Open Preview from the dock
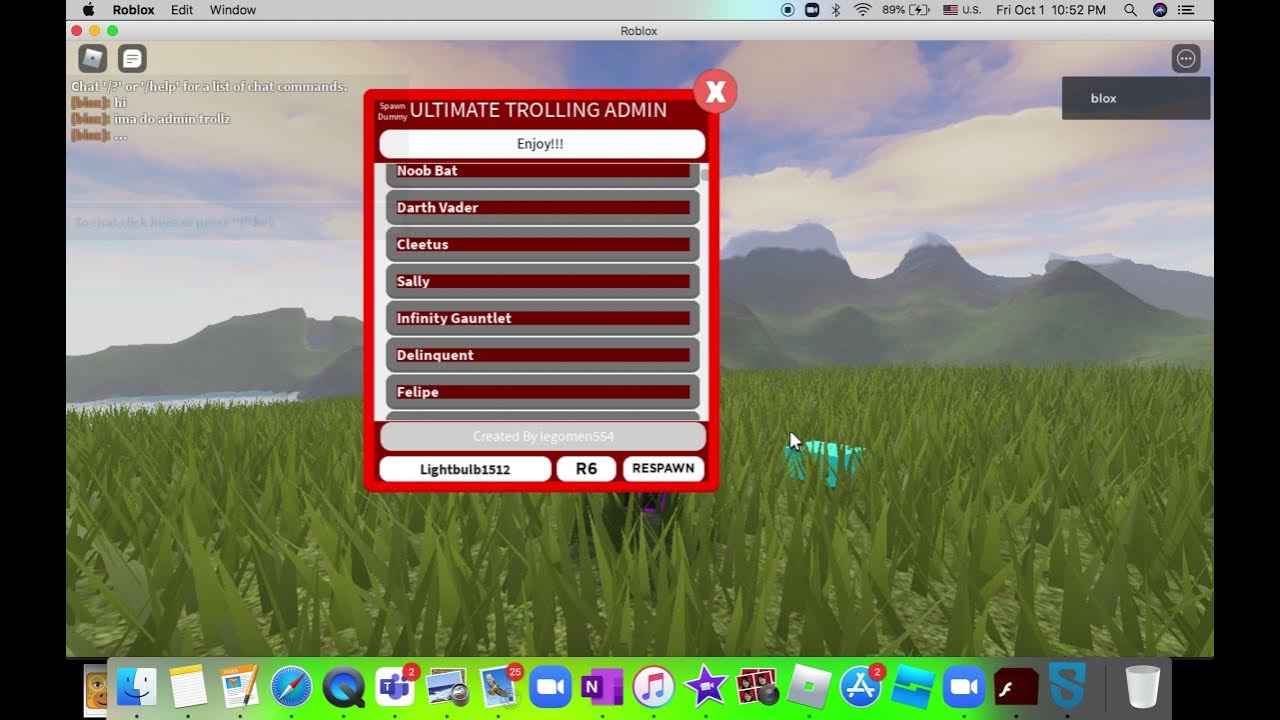The height and width of the screenshot is (720, 1280). (446, 687)
